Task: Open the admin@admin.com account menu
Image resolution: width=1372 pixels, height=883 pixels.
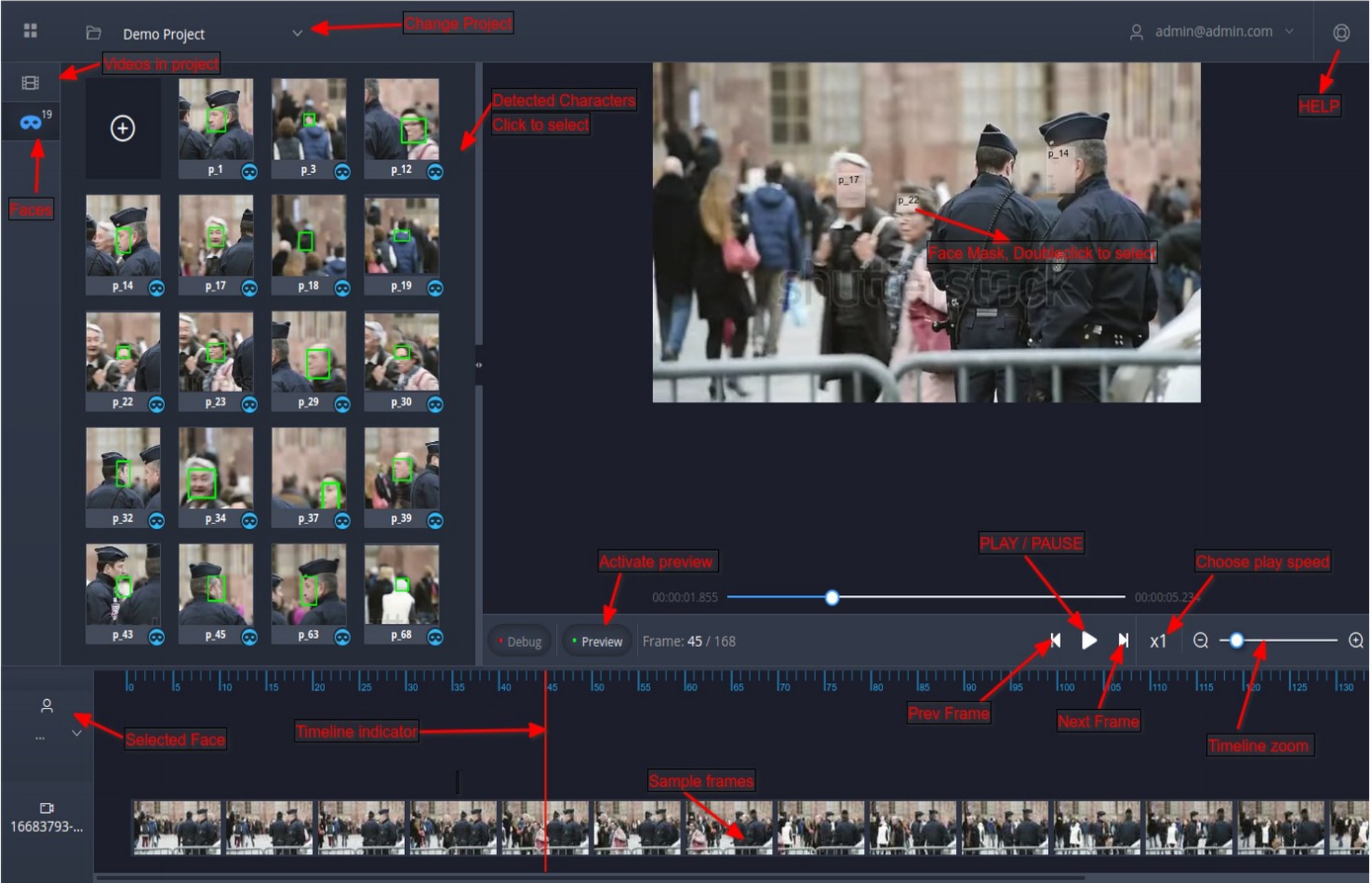Action: 1213,32
